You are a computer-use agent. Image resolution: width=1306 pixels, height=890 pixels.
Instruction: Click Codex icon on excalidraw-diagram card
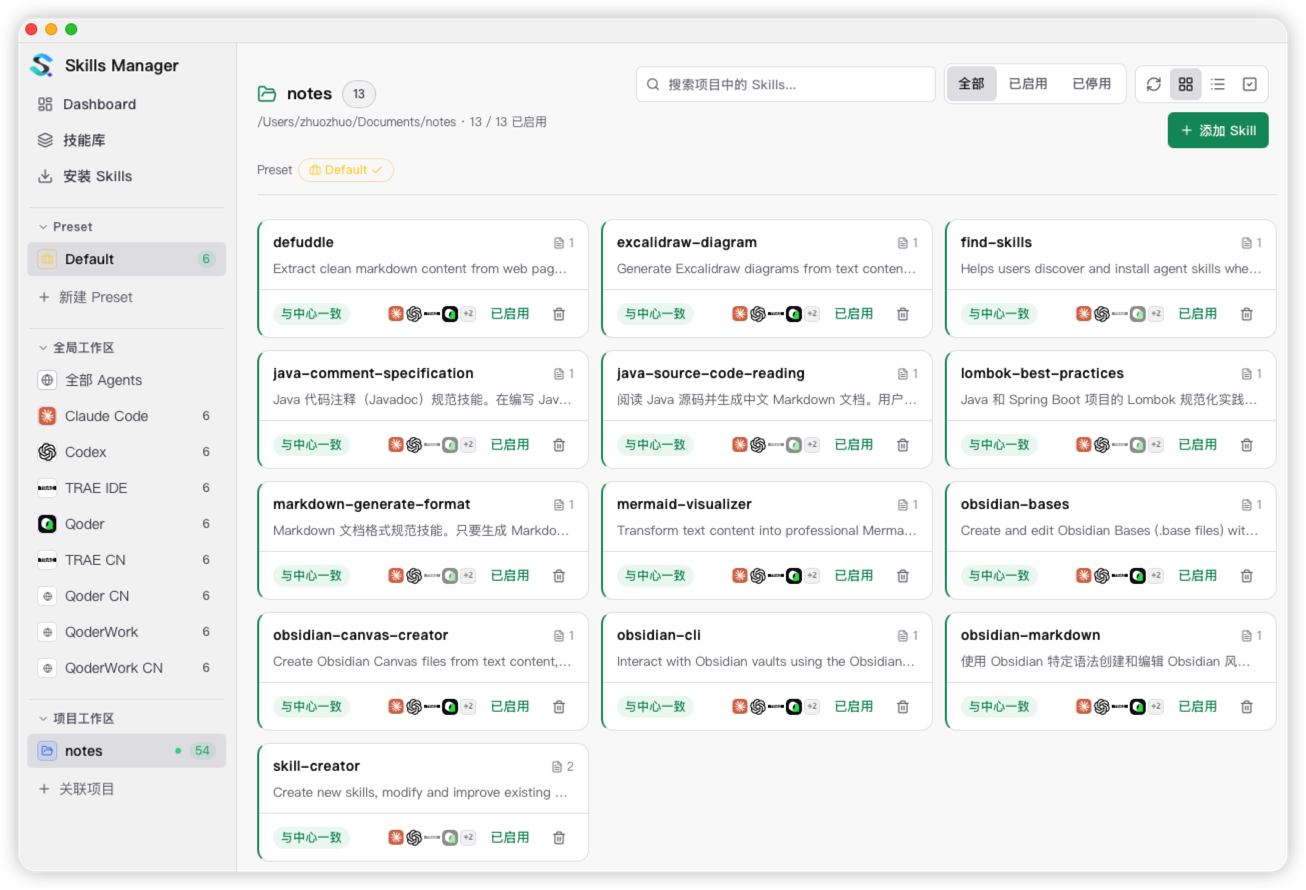click(758, 313)
